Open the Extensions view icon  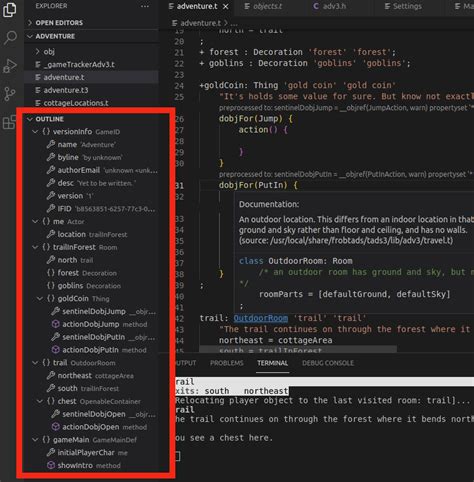tap(9, 122)
